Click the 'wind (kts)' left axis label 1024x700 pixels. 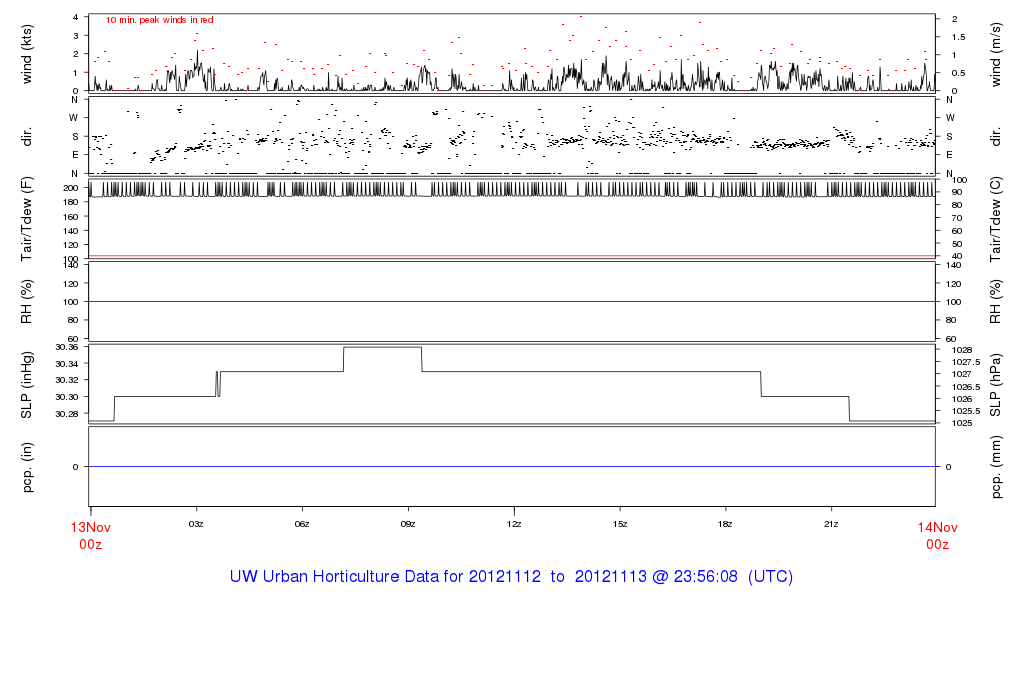click(x=27, y=54)
